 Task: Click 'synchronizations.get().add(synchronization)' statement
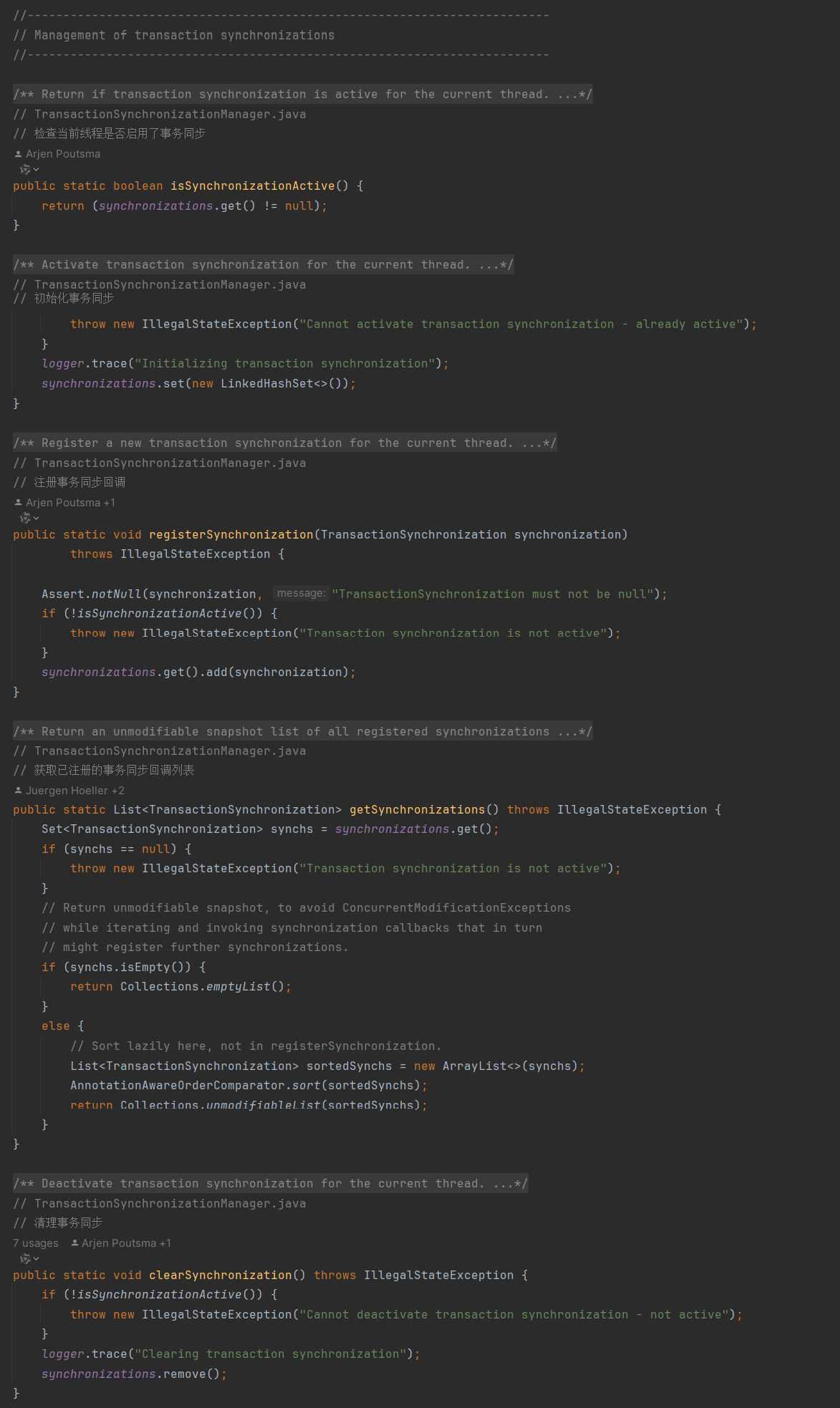click(198, 672)
